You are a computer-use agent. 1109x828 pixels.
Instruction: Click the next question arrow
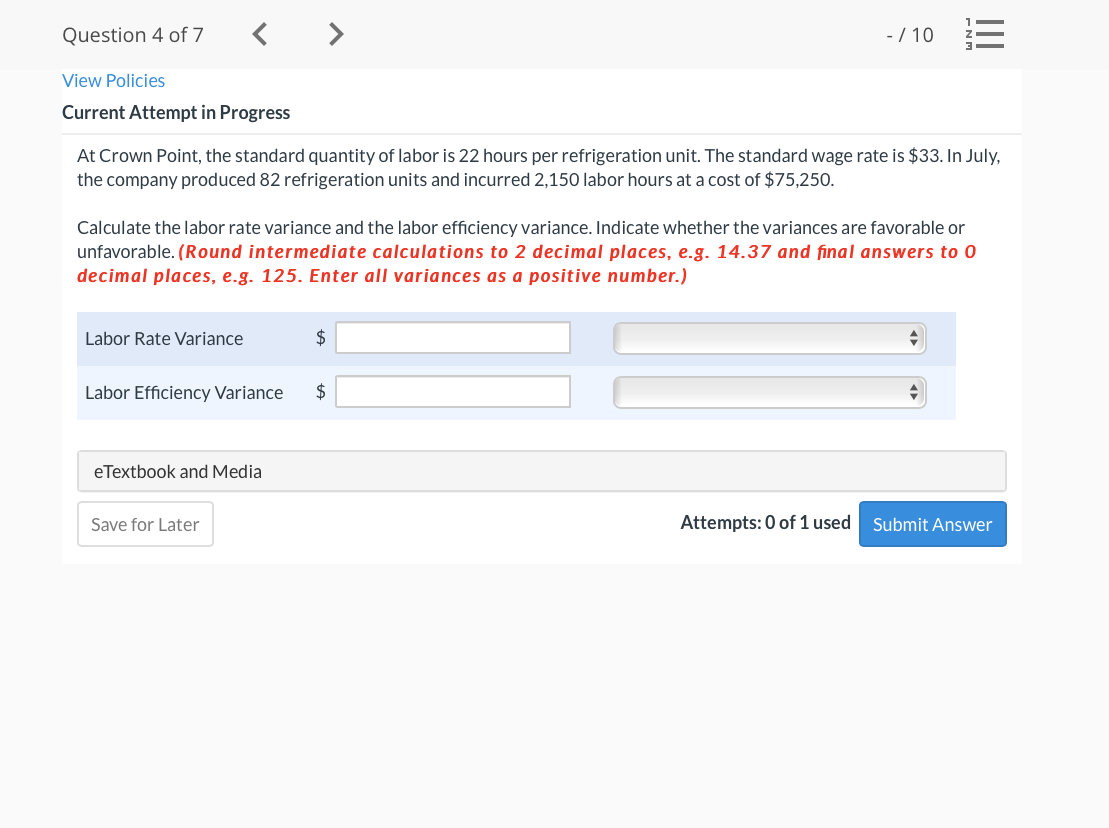coord(335,33)
